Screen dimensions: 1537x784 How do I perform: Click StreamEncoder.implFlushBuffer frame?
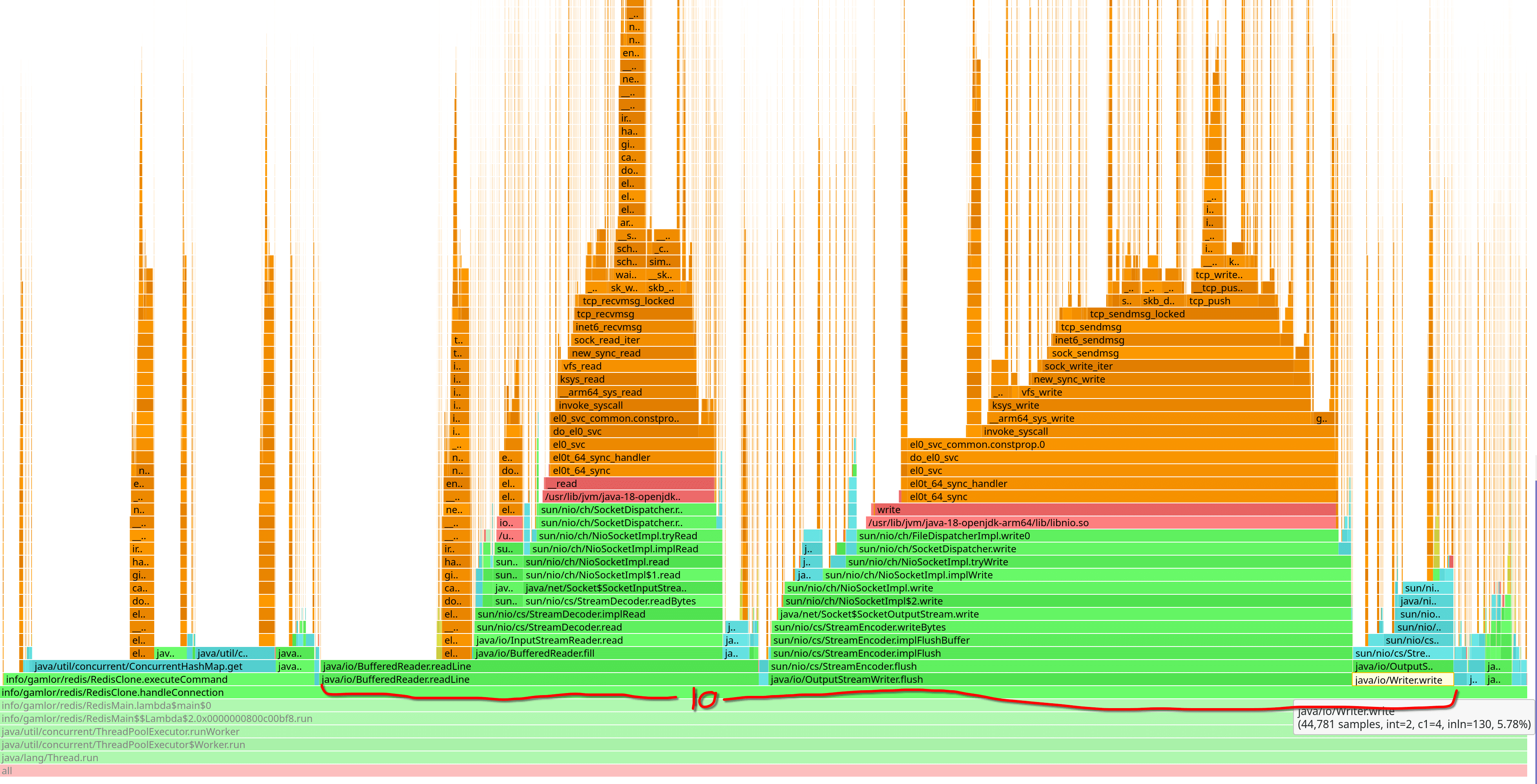(1061, 640)
